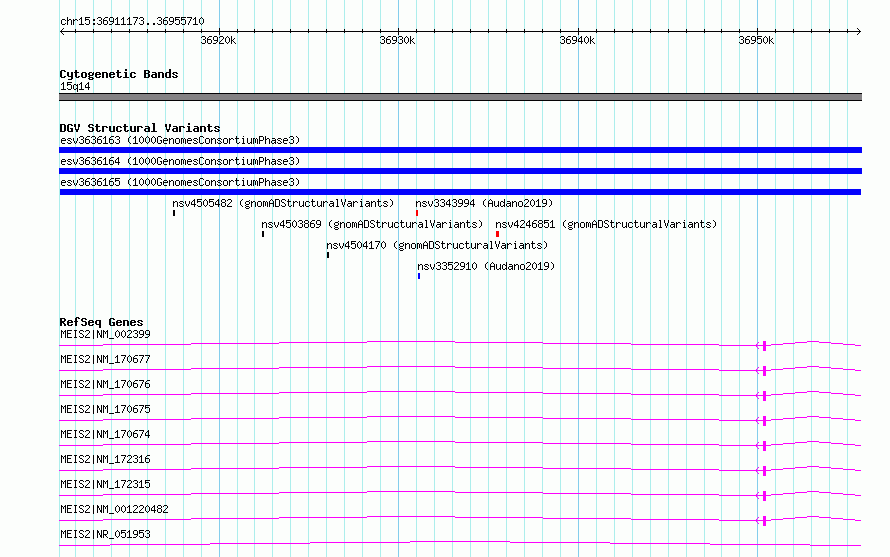890x557 pixels.
Task: Click the Cytogenetic Bands track title
Action: pyautogui.click(x=119, y=74)
